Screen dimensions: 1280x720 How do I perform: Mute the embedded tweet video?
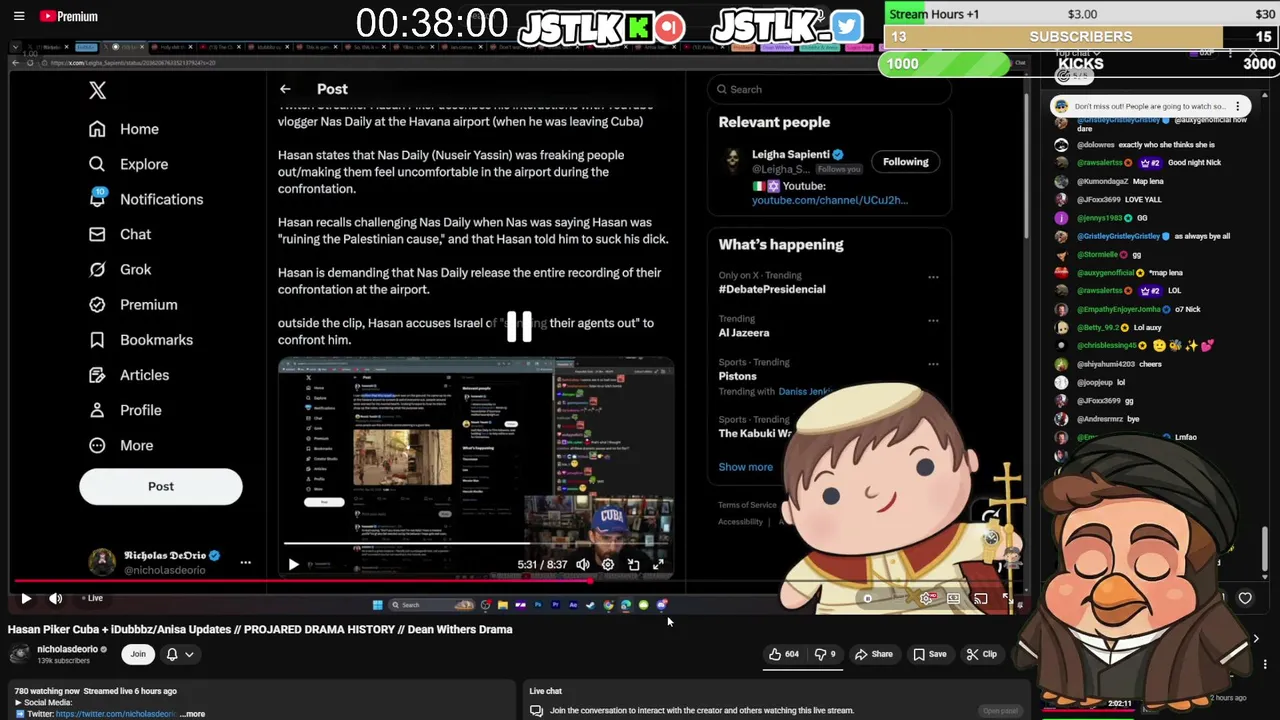coord(583,565)
